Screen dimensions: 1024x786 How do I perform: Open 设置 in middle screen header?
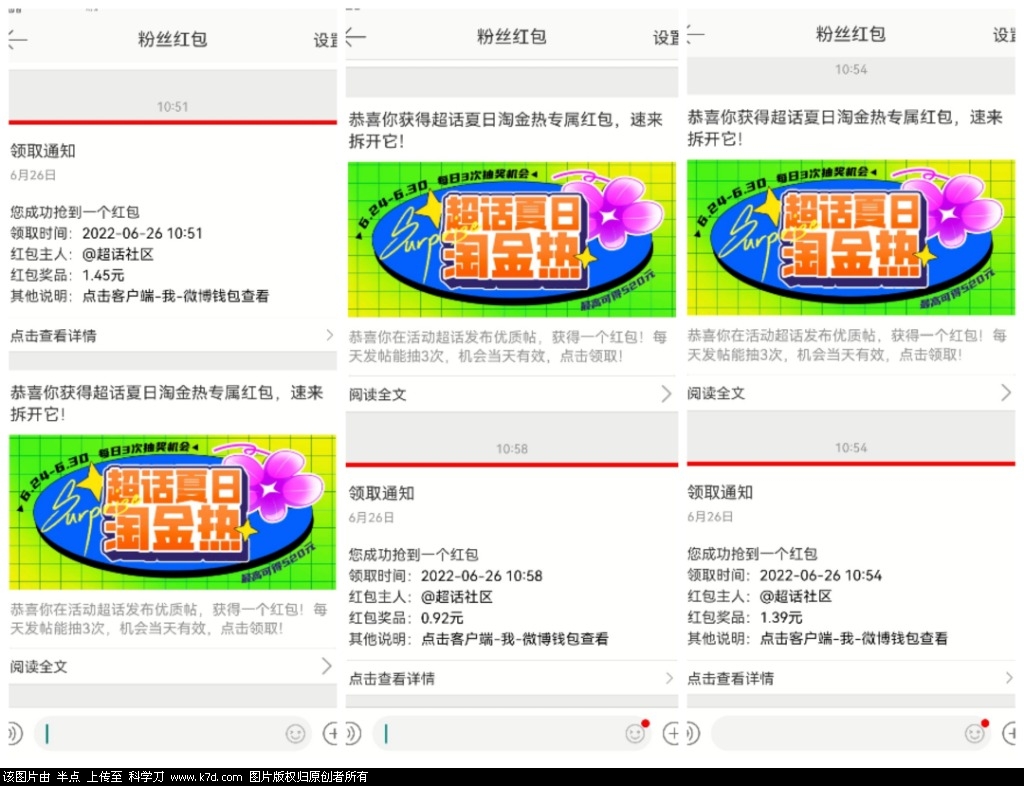665,38
